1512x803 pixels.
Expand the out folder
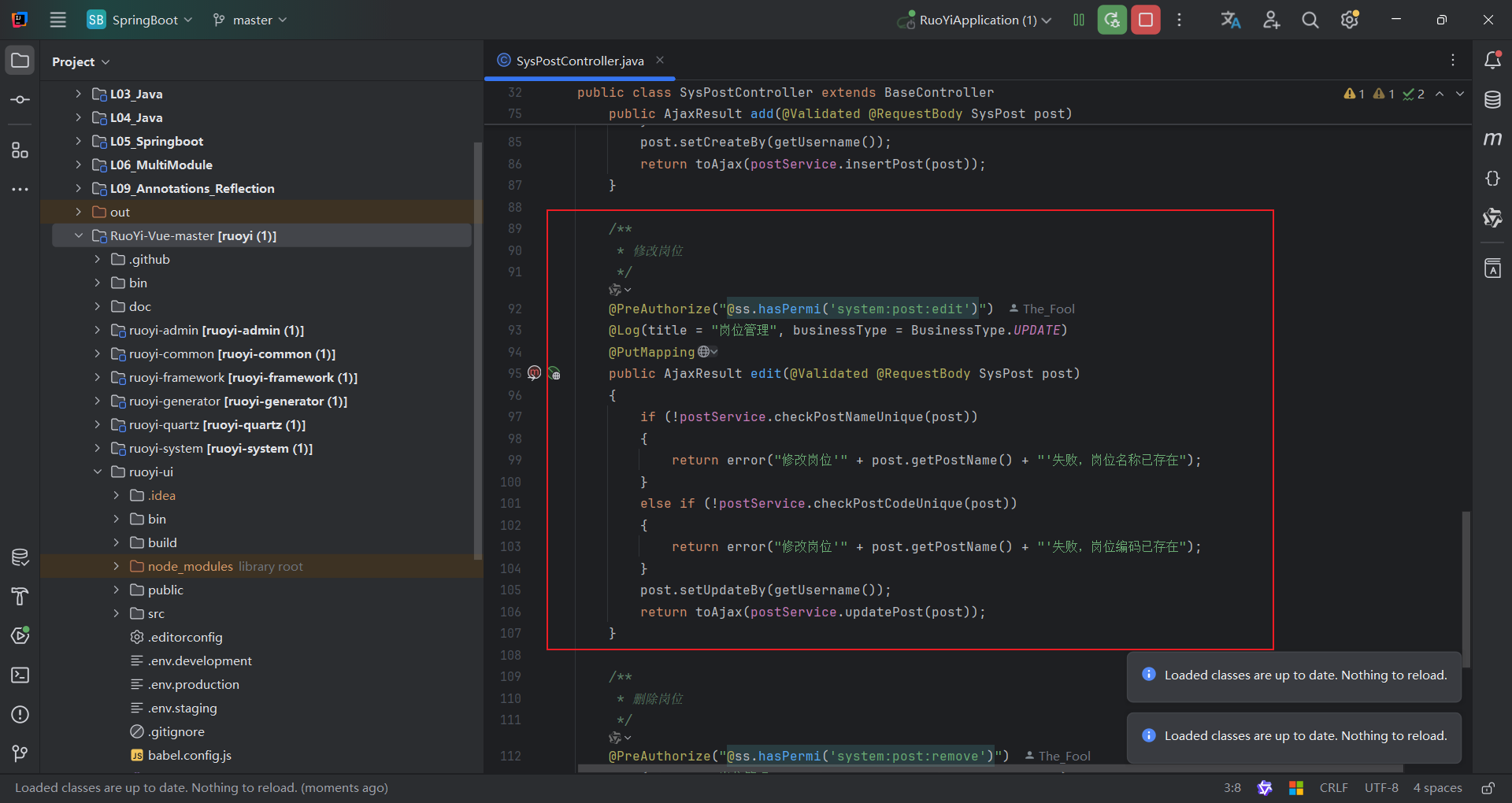pyautogui.click(x=78, y=212)
